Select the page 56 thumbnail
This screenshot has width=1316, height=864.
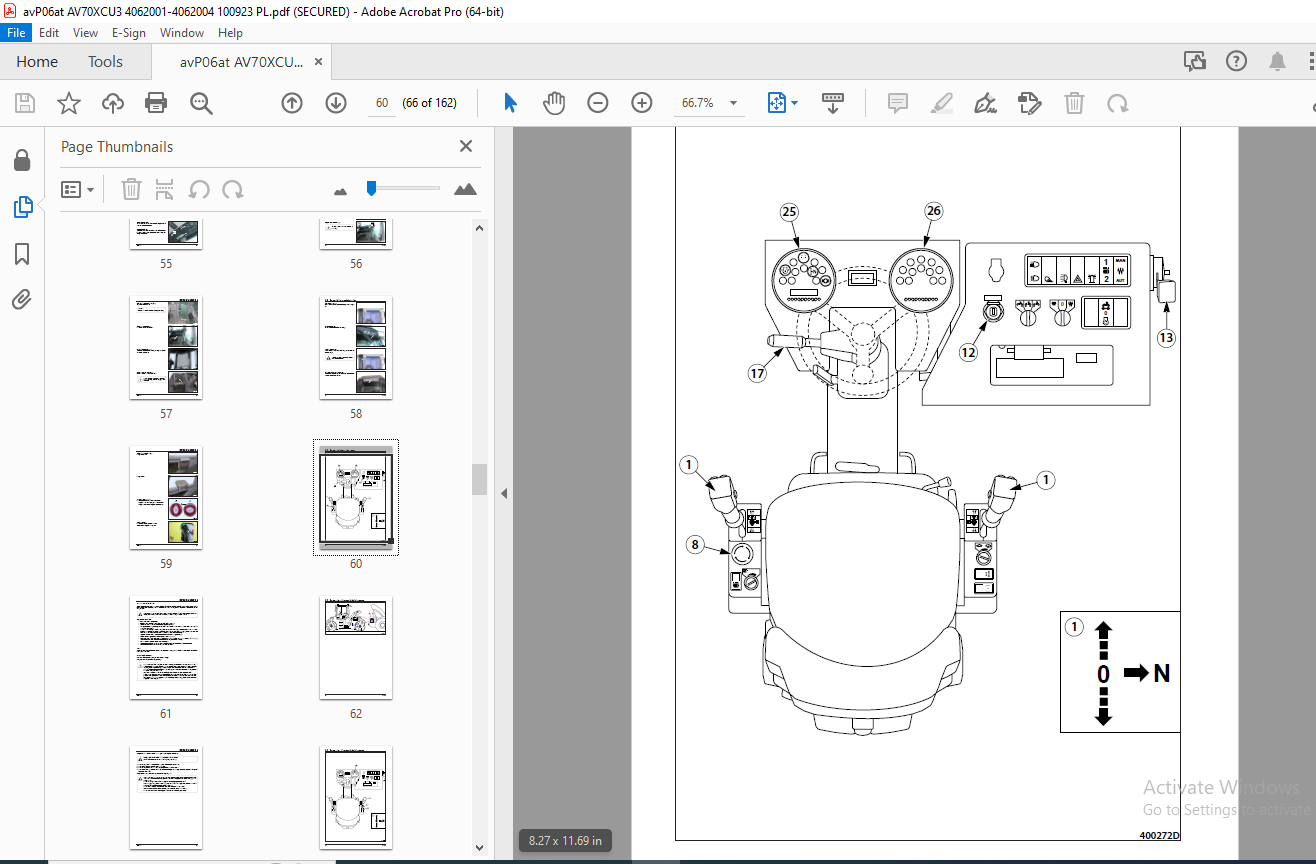356,233
